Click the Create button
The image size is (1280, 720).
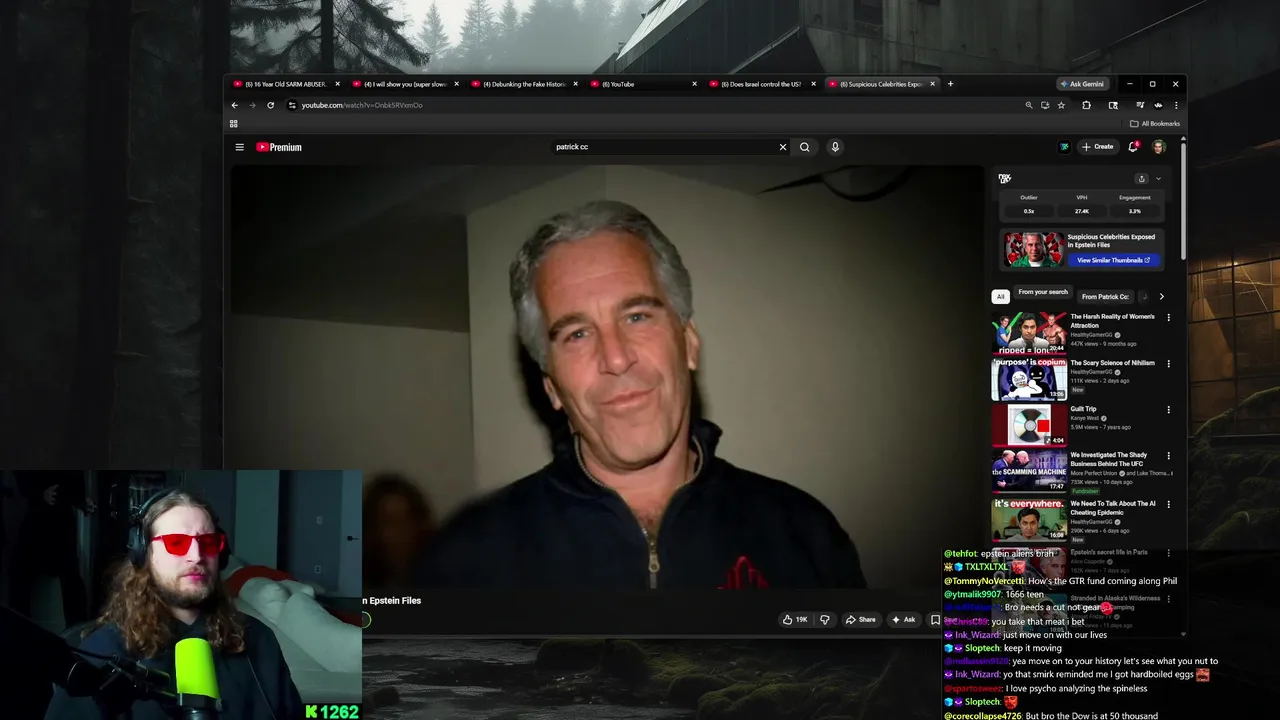[1098, 147]
